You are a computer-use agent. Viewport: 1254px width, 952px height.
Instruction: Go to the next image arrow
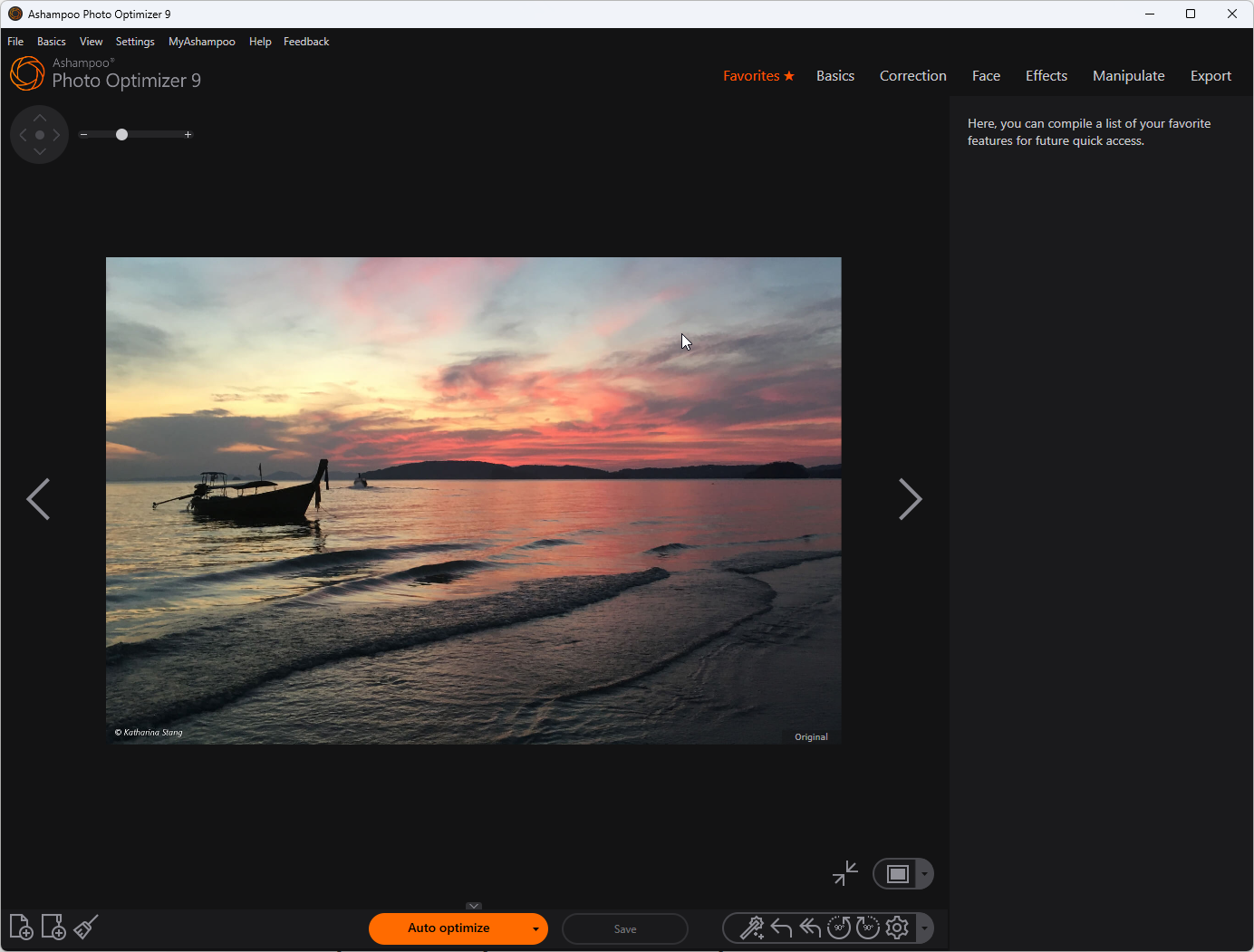[910, 499]
